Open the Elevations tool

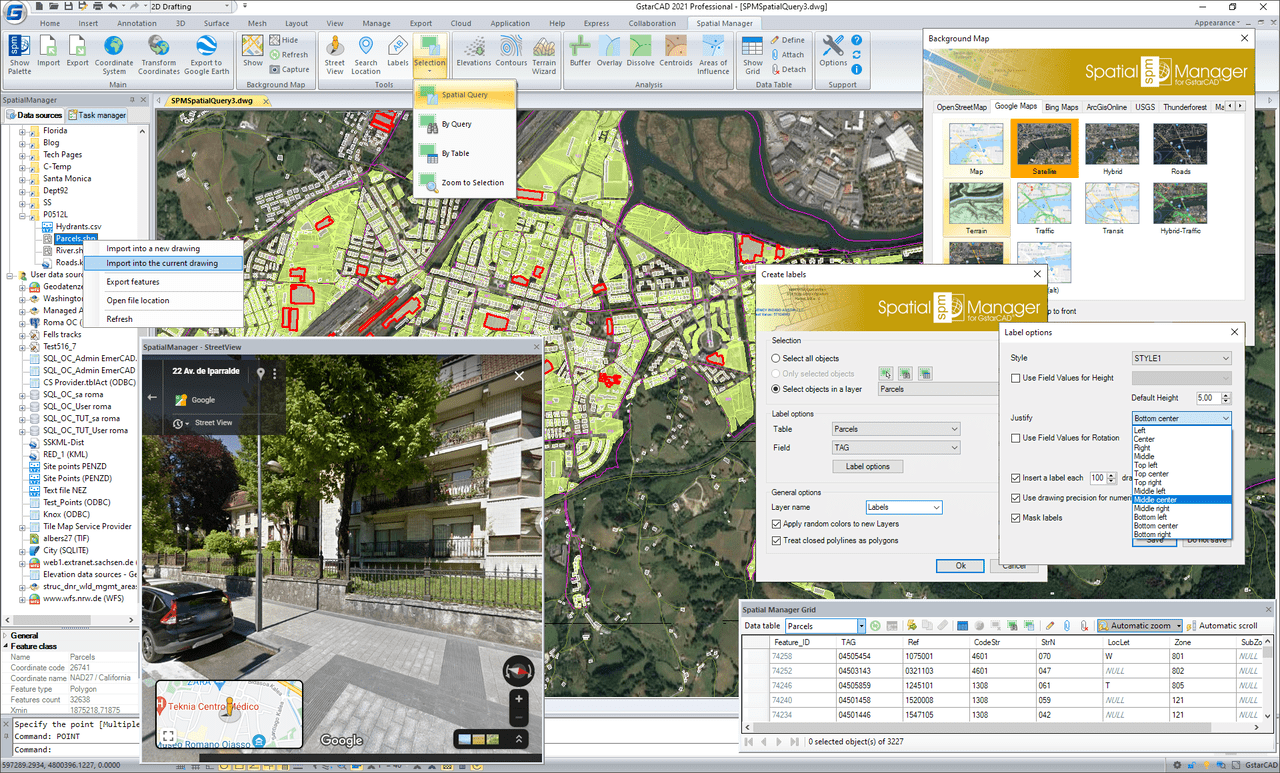pos(474,51)
